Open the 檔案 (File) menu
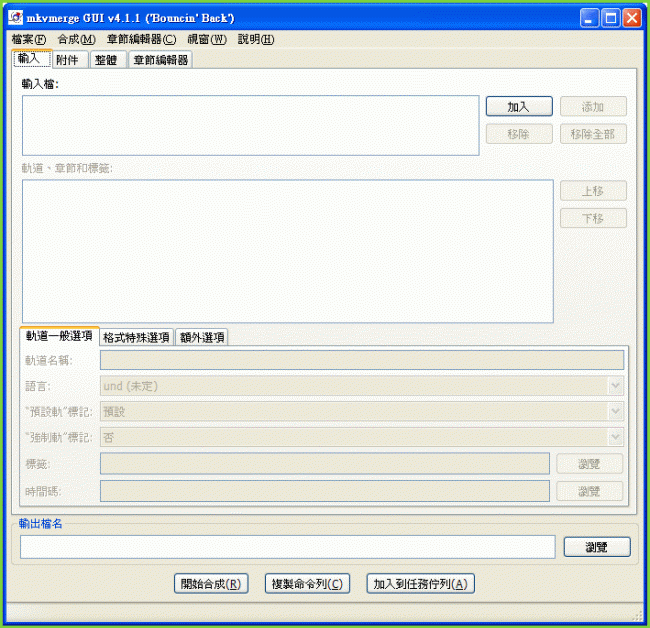The height and width of the screenshot is (628, 650). 29,39
